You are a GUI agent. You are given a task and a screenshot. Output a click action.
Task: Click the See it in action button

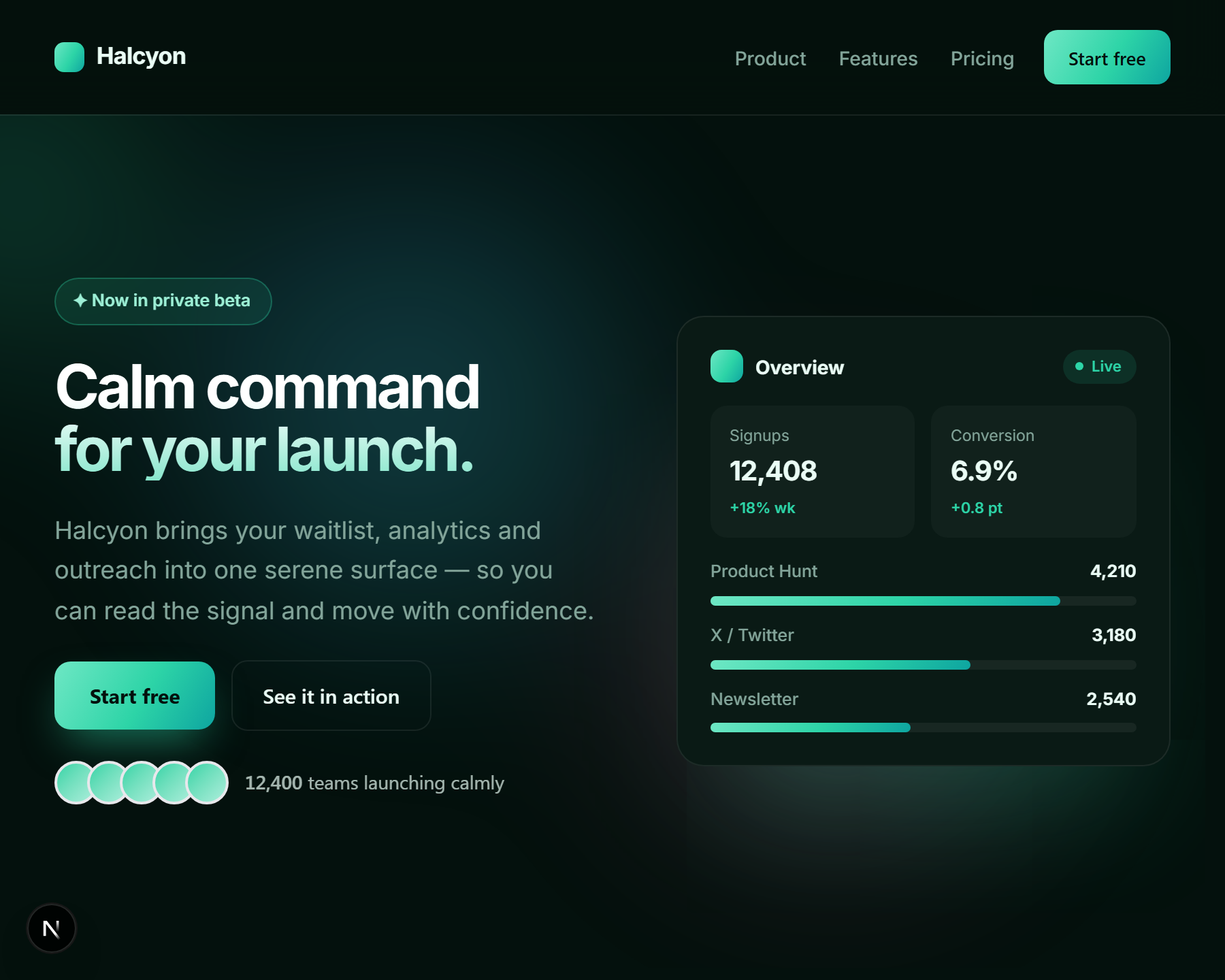point(331,696)
